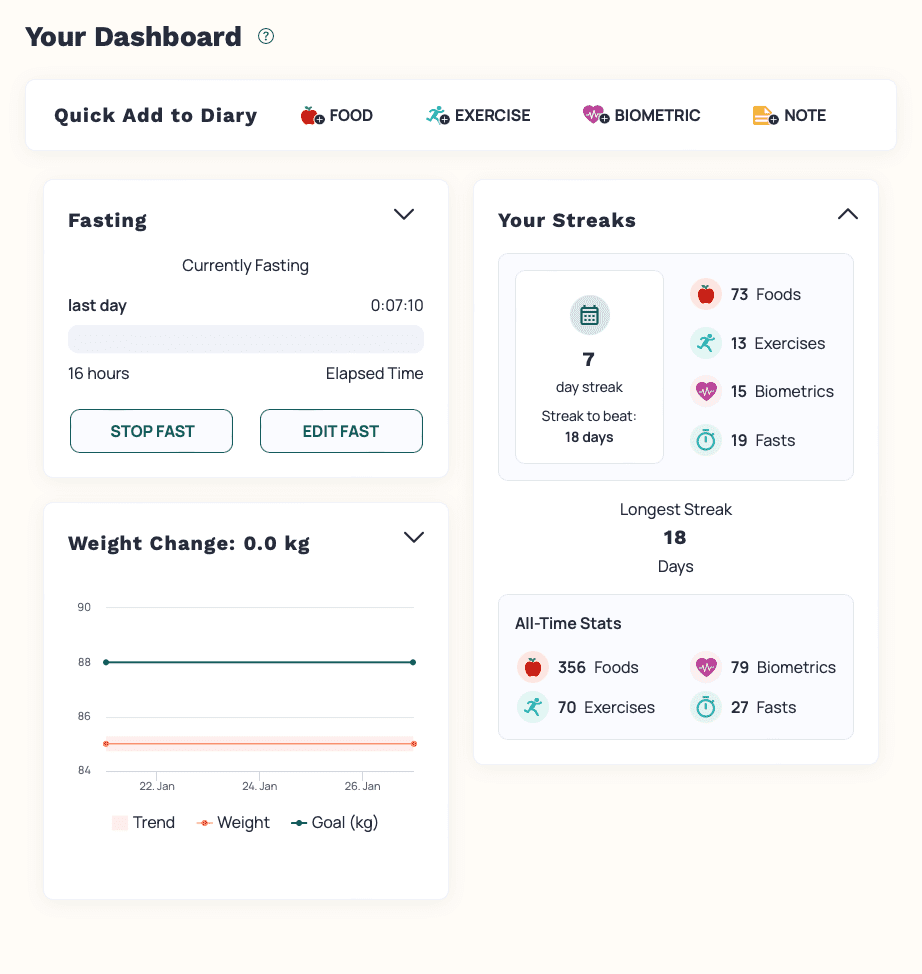922x974 pixels.
Task: Click the heart Biometric quick-add icon
Action: [596, 116]
